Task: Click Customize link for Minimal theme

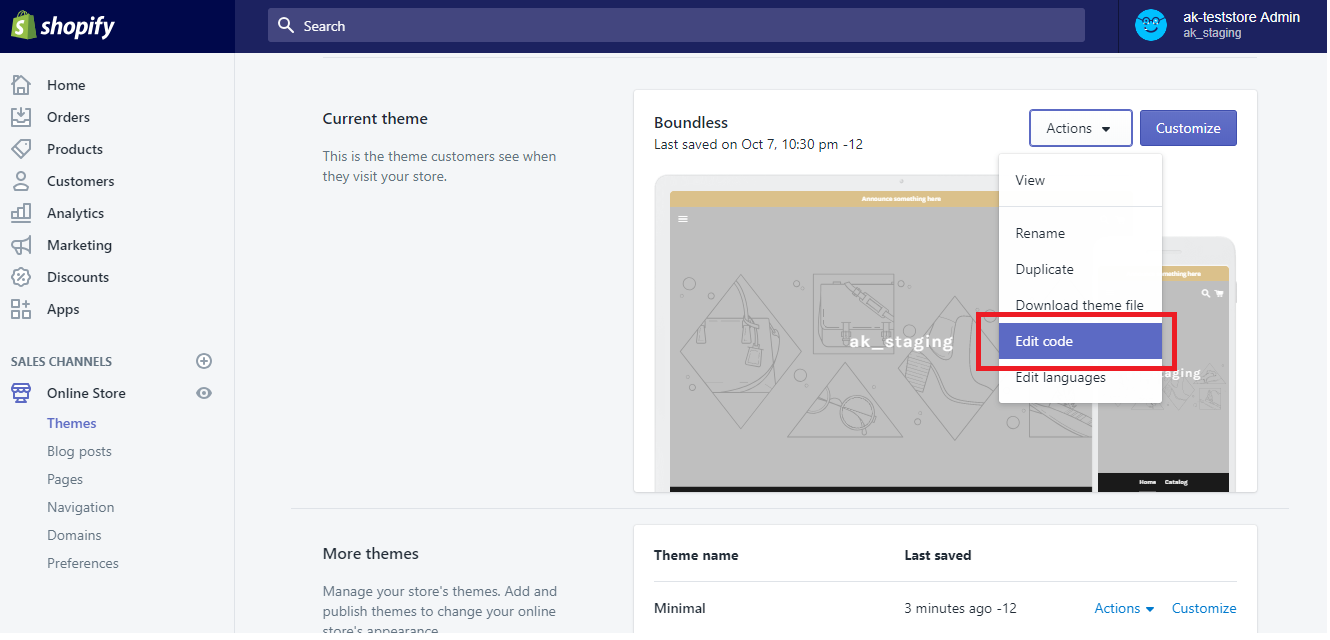Action: click(1204, 608)
